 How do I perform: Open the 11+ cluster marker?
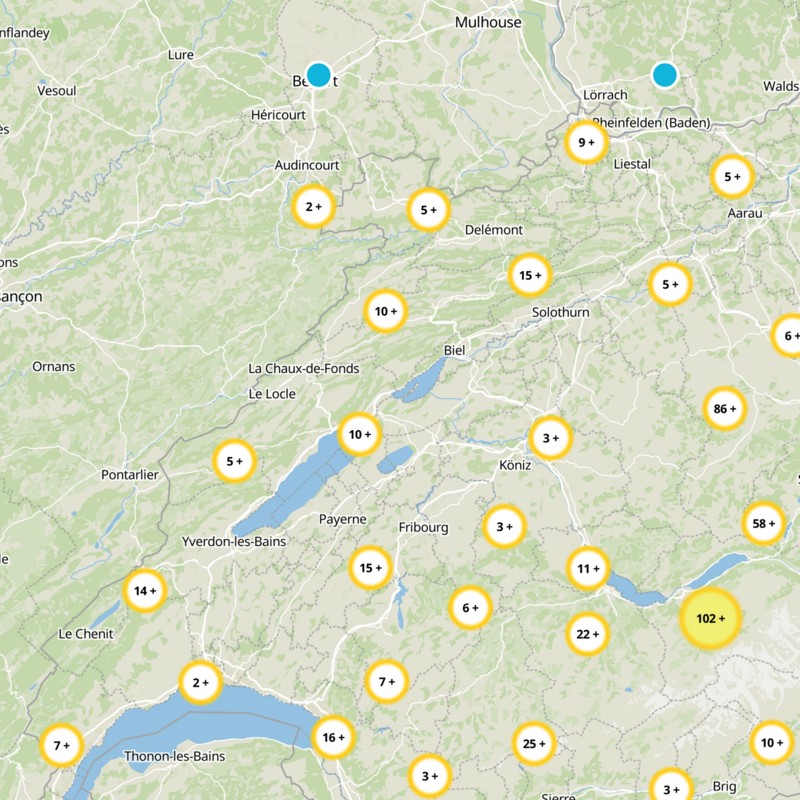coord(587,569)
